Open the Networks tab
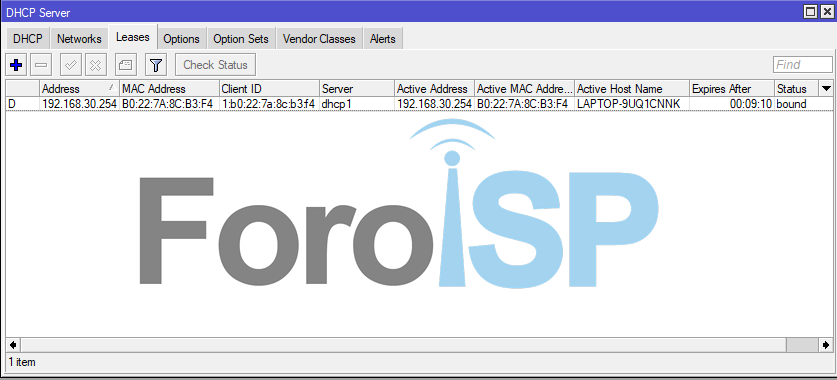The height and width of the screenshot is (380, 837). click(x=79, y=39)
